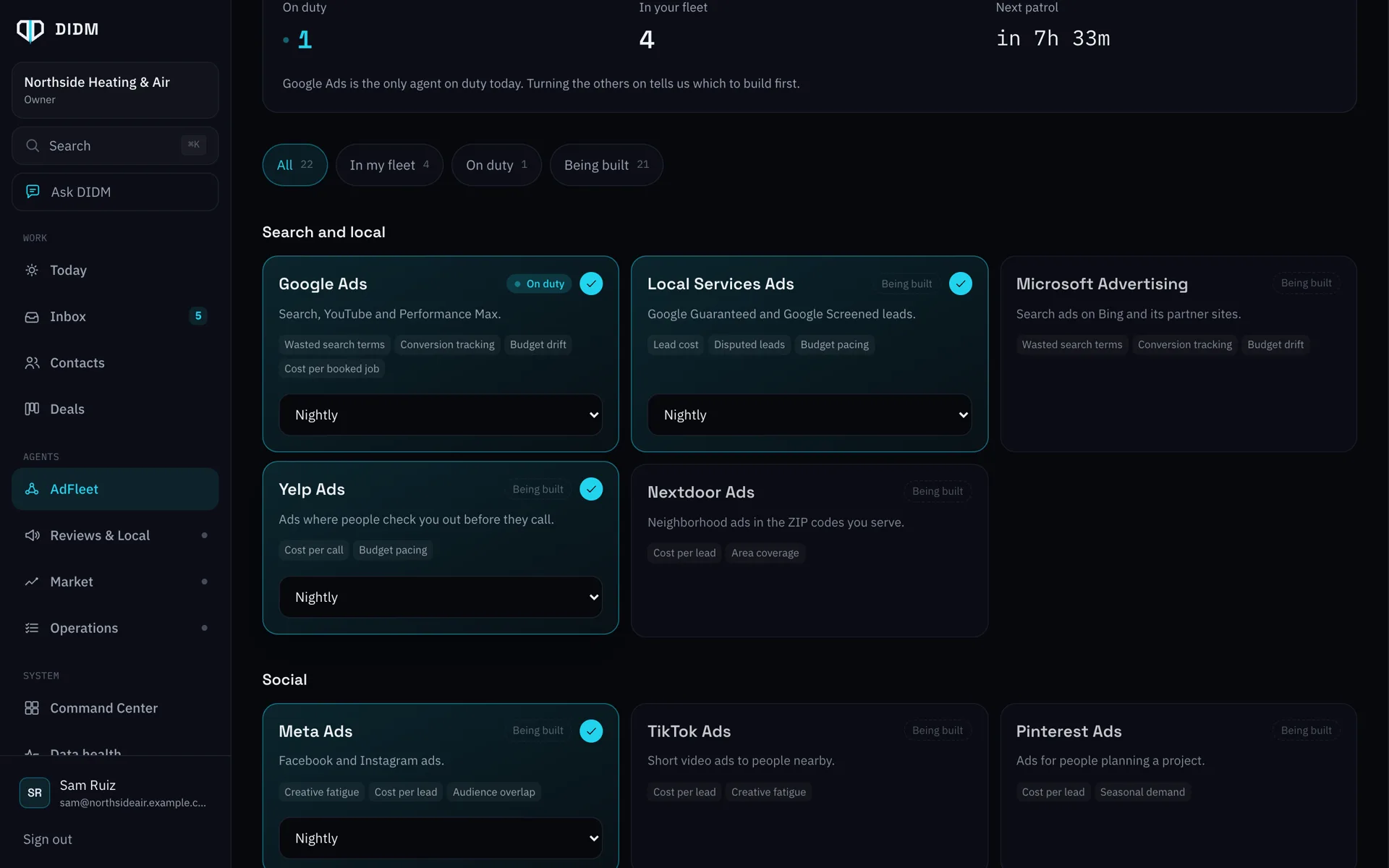Click the Cost per booked job tag

(331, 369)
